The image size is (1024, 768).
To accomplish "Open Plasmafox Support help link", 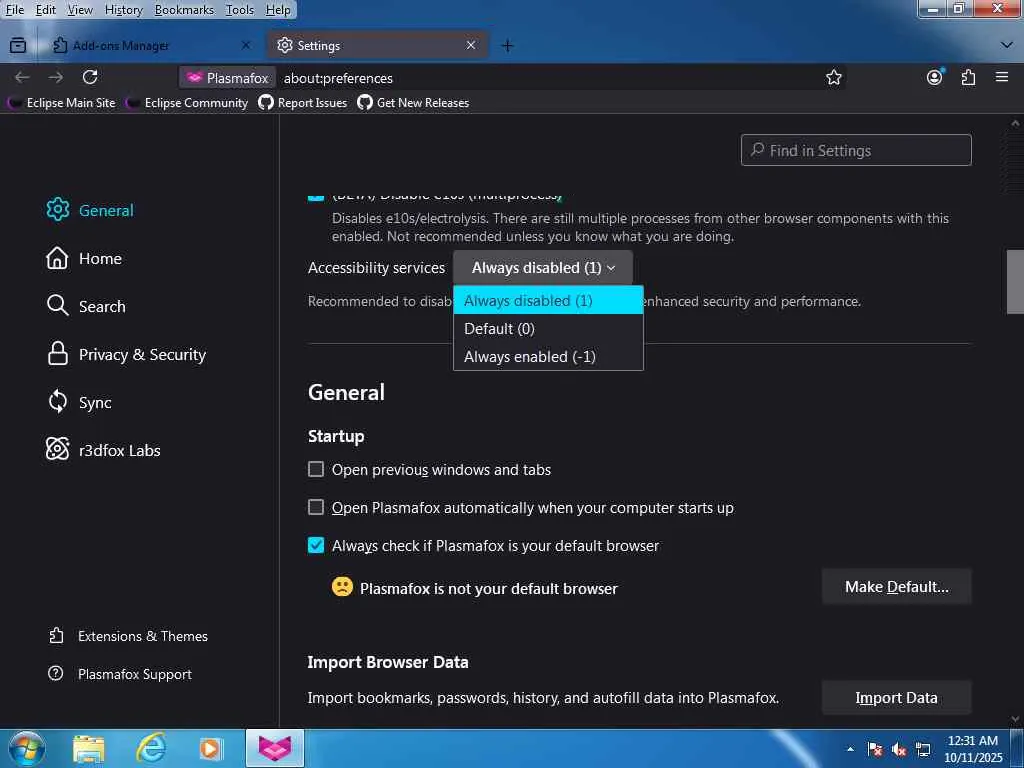I will (120, 674).
